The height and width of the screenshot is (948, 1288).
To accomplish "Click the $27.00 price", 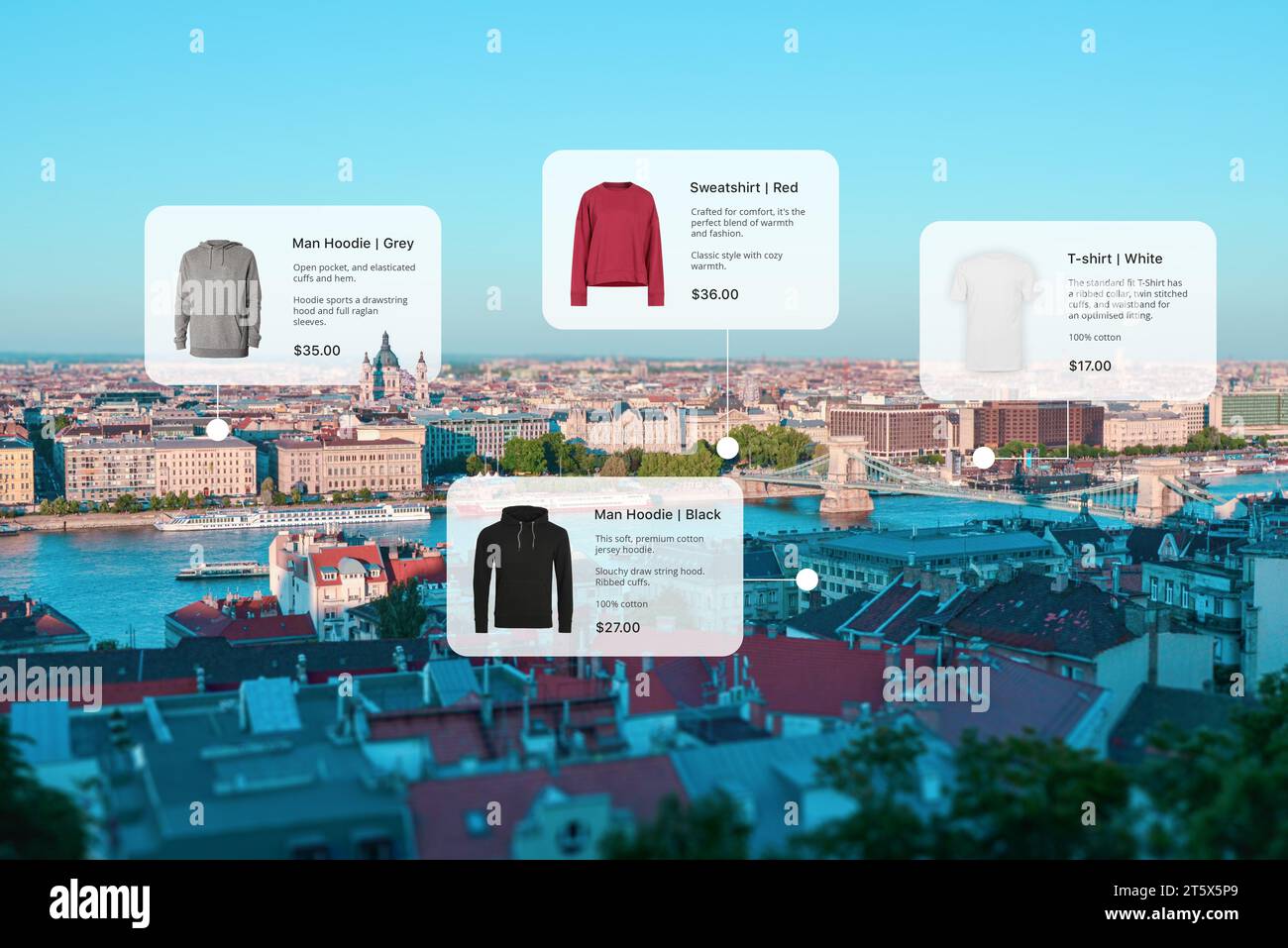I will point(618,627).
